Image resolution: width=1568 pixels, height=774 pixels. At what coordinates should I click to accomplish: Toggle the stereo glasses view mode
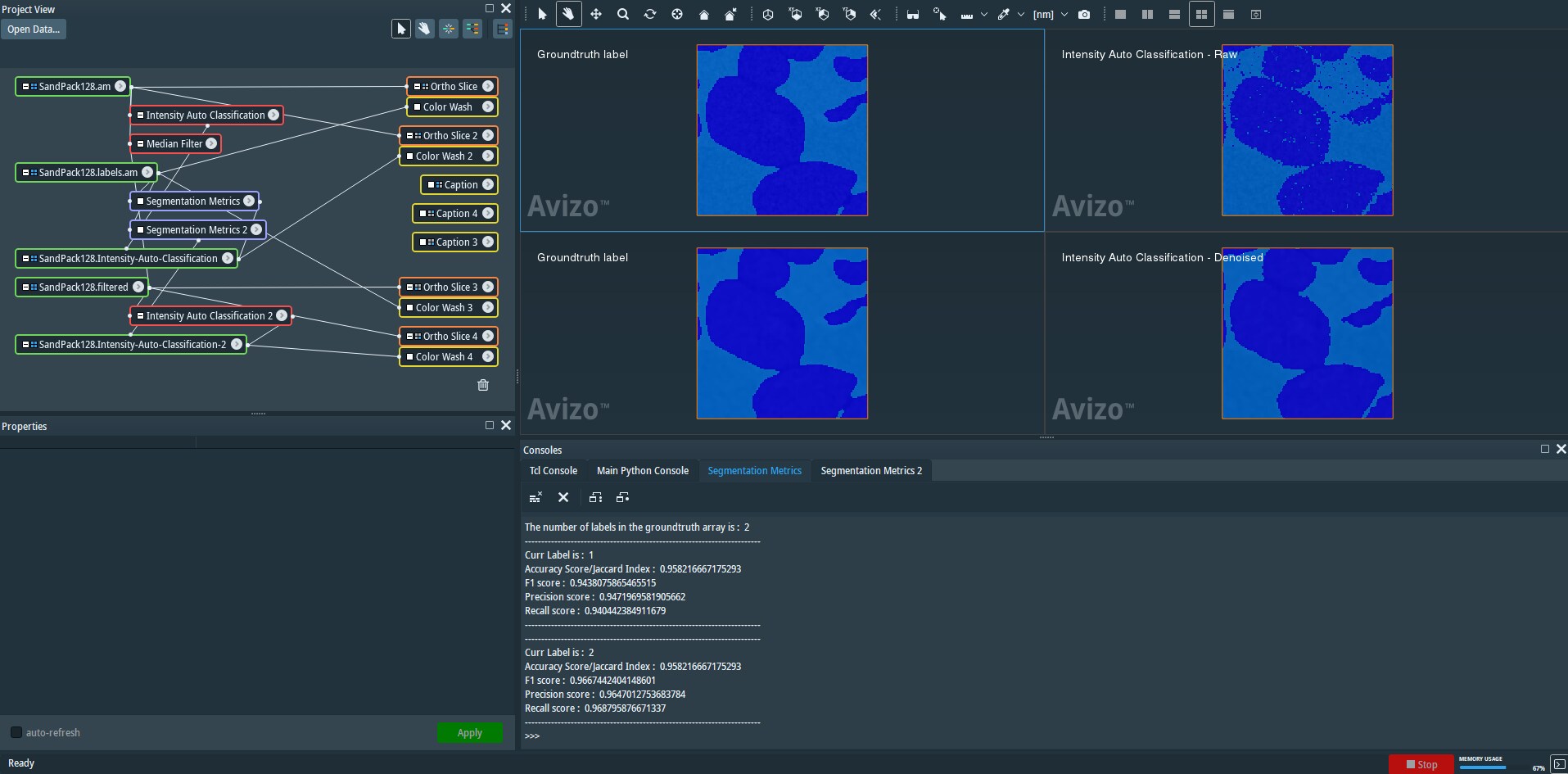coord(913,14)
